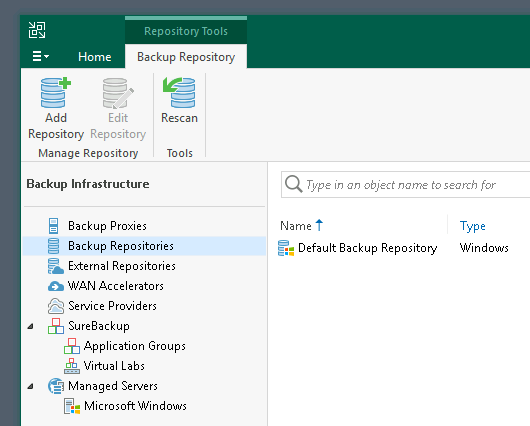Open Microsoft Windows under Managed Servers
The width and height of the screenshot is (530, 426).
pyautogui.click(x=135, y=406)
